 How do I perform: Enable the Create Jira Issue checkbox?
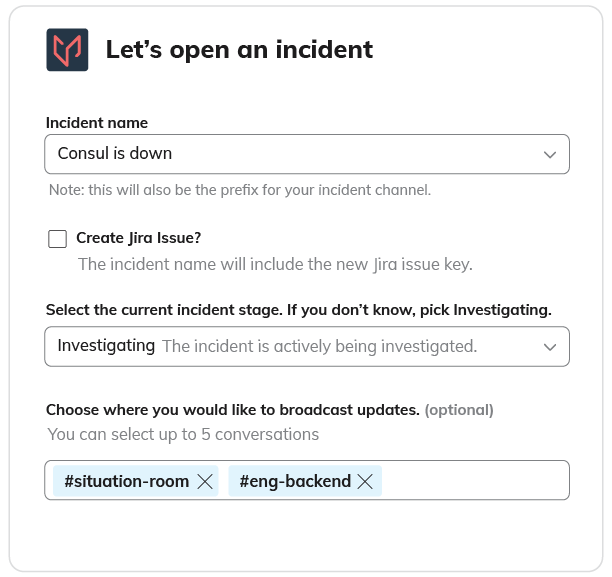pyautogui.click(x=58, y=239)
